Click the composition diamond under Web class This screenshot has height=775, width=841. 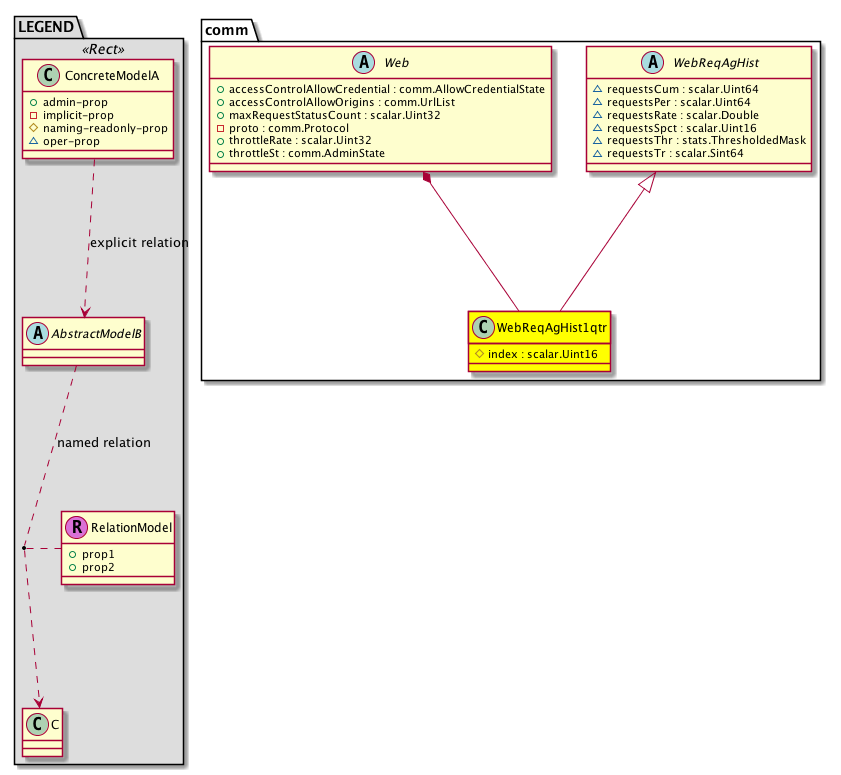pyautogui.click(x=428, y=179)
